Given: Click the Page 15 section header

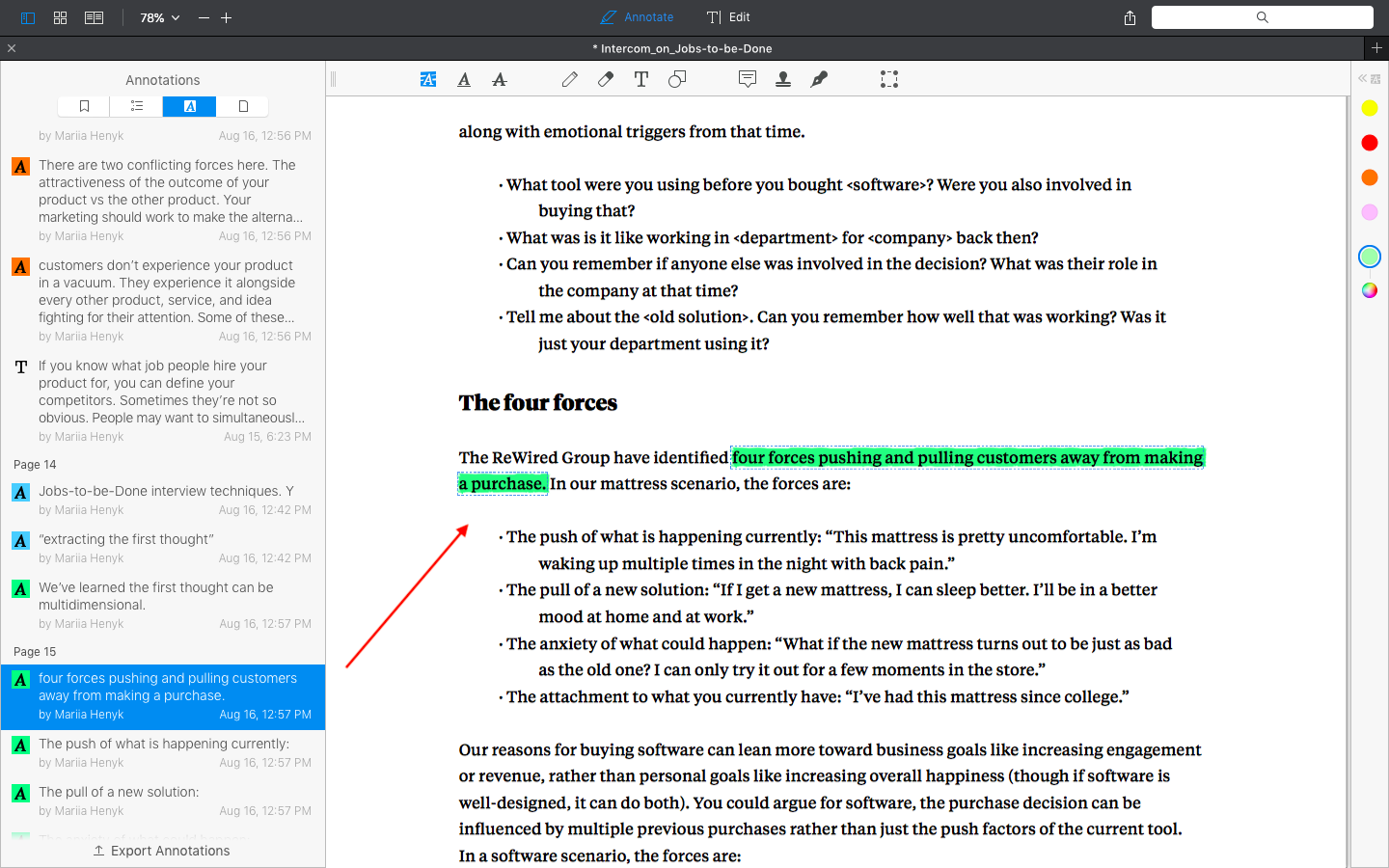Looking at the screenshot, I should point(35,651).
